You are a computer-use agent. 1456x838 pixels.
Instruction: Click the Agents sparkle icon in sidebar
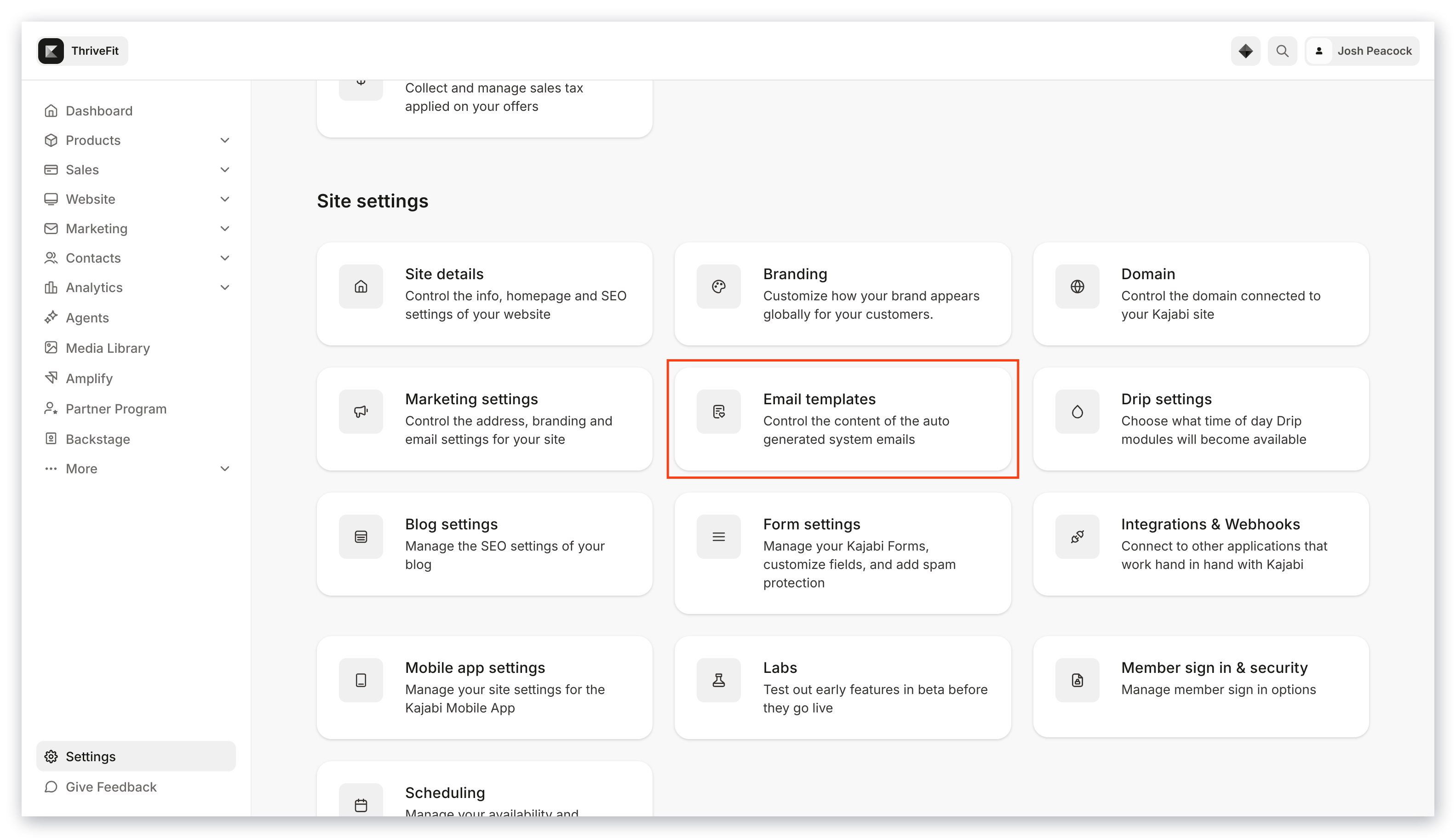click(x=51, y=317)
